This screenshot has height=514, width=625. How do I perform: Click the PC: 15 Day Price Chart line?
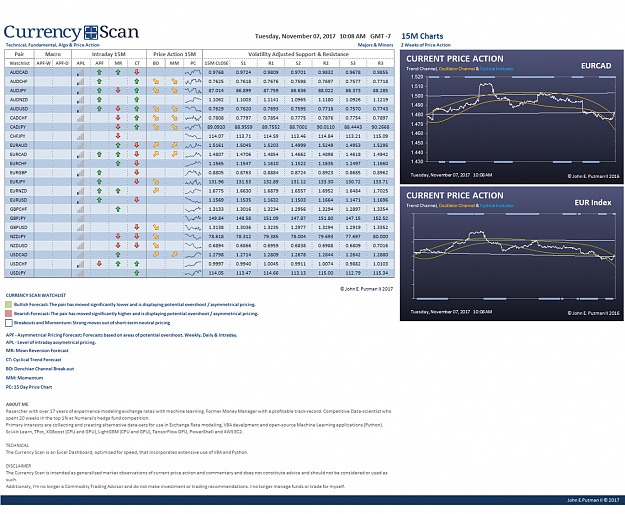point(29,387)
